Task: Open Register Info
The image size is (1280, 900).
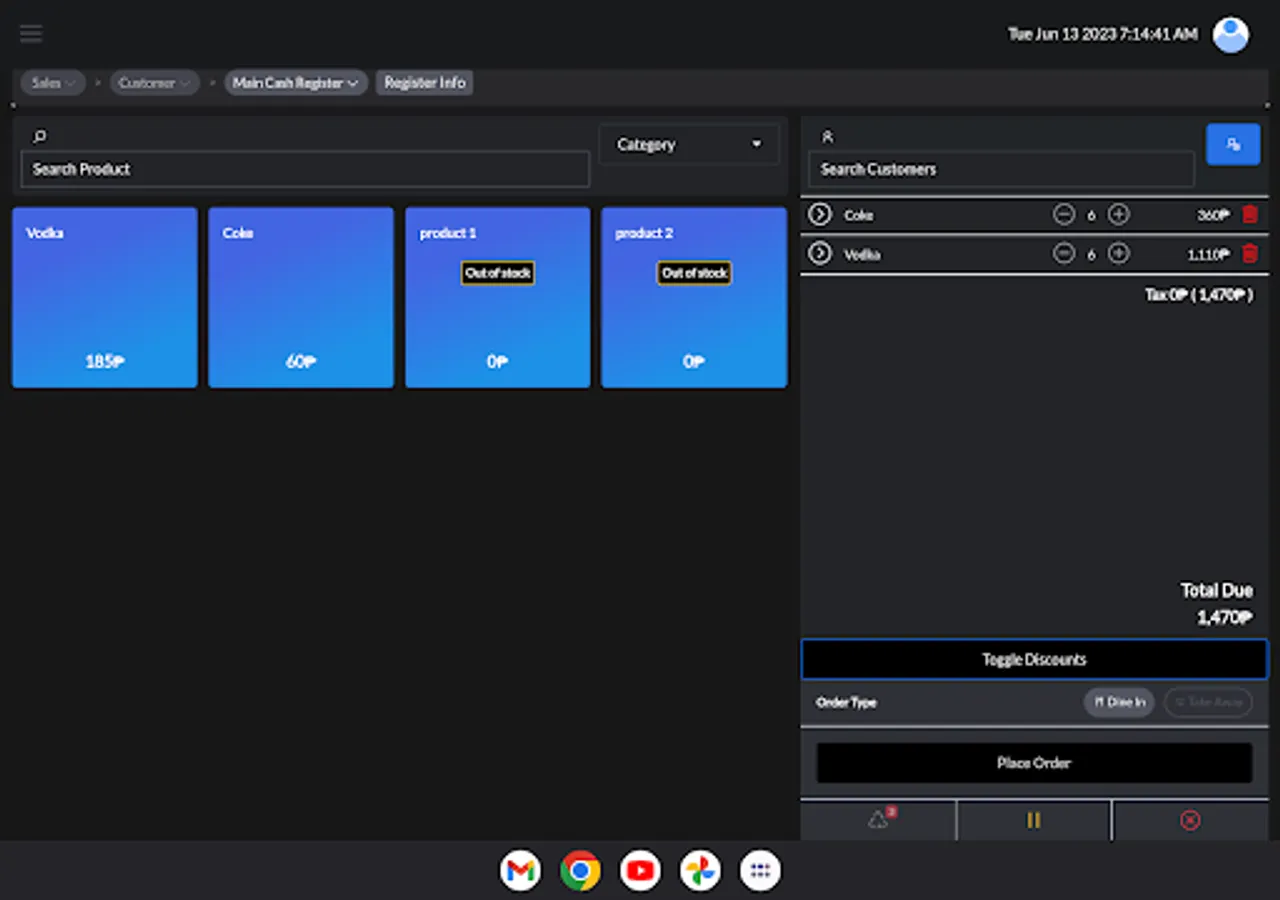Action: click(425, 83)
